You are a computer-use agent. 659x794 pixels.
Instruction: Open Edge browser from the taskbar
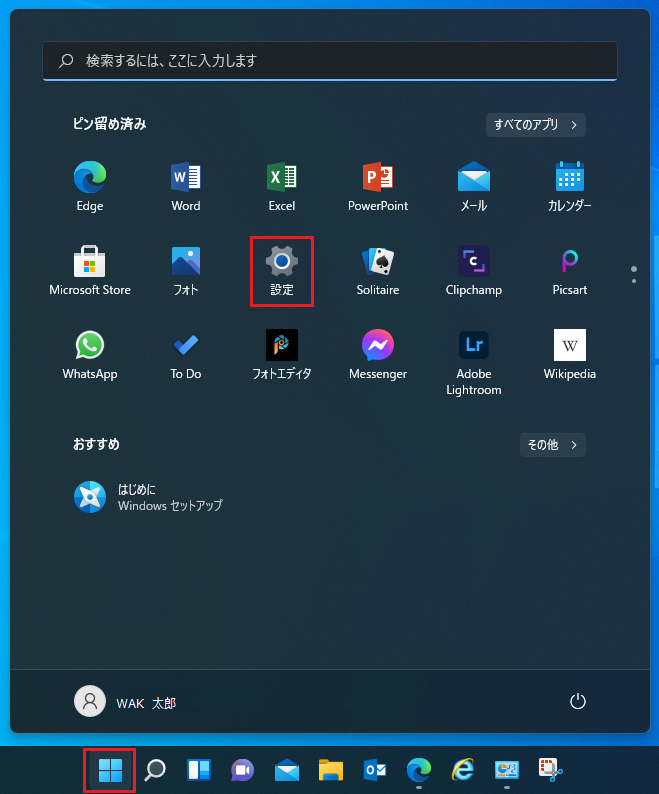pos(419,770)
